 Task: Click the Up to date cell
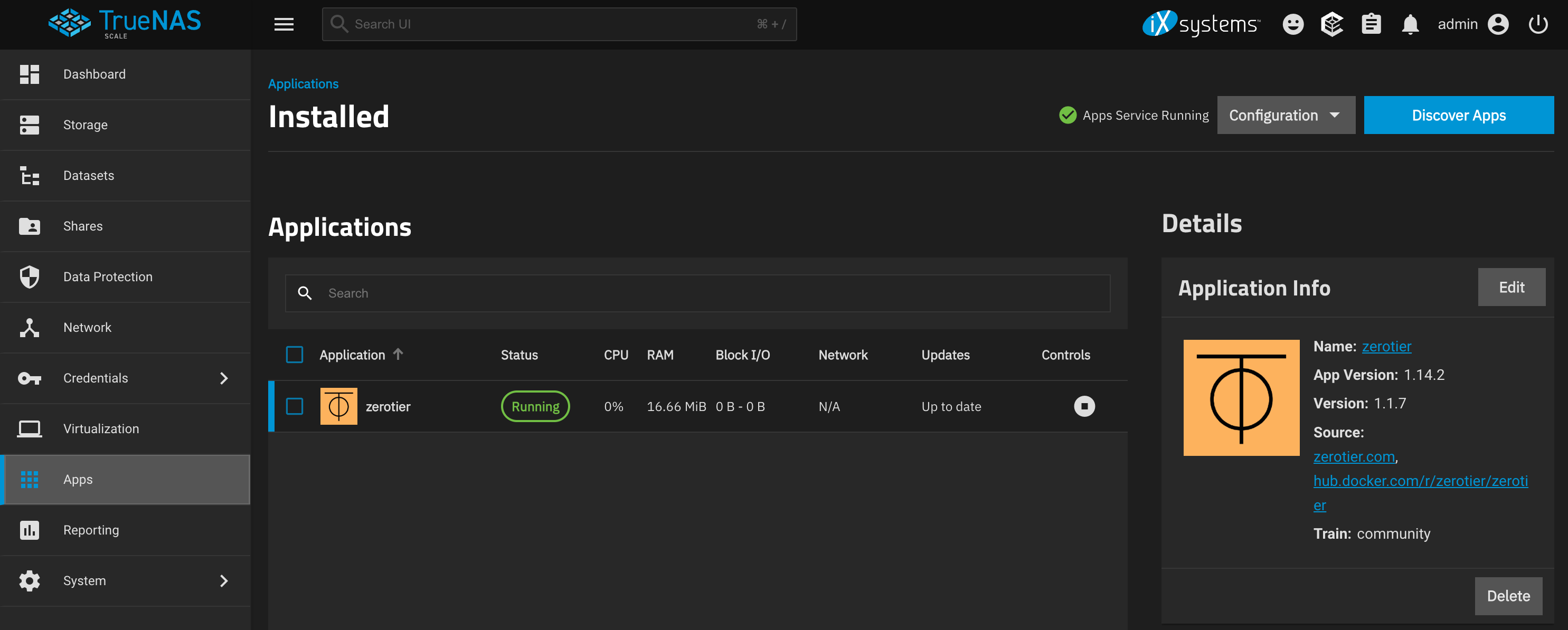pos(951,406)
